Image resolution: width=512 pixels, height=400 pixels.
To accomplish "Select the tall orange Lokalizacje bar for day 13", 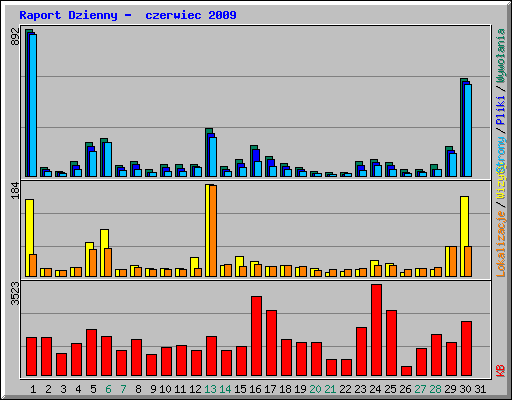I will 213,231.
